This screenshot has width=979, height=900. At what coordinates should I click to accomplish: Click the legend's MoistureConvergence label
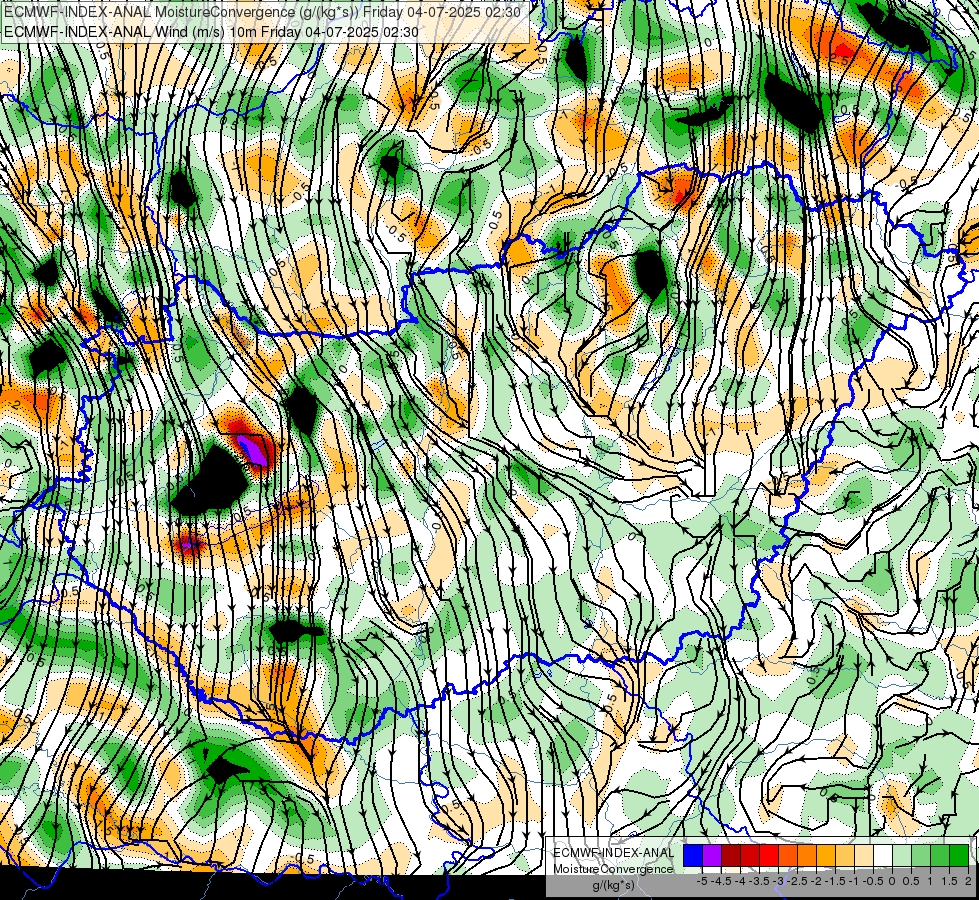point(613,869)
